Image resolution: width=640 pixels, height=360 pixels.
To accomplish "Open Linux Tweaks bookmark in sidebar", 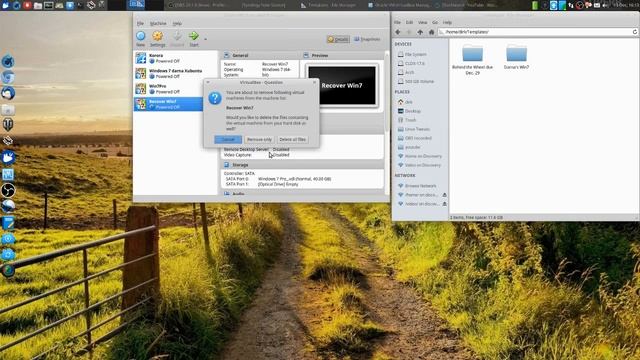I will [x=417, y=129].
